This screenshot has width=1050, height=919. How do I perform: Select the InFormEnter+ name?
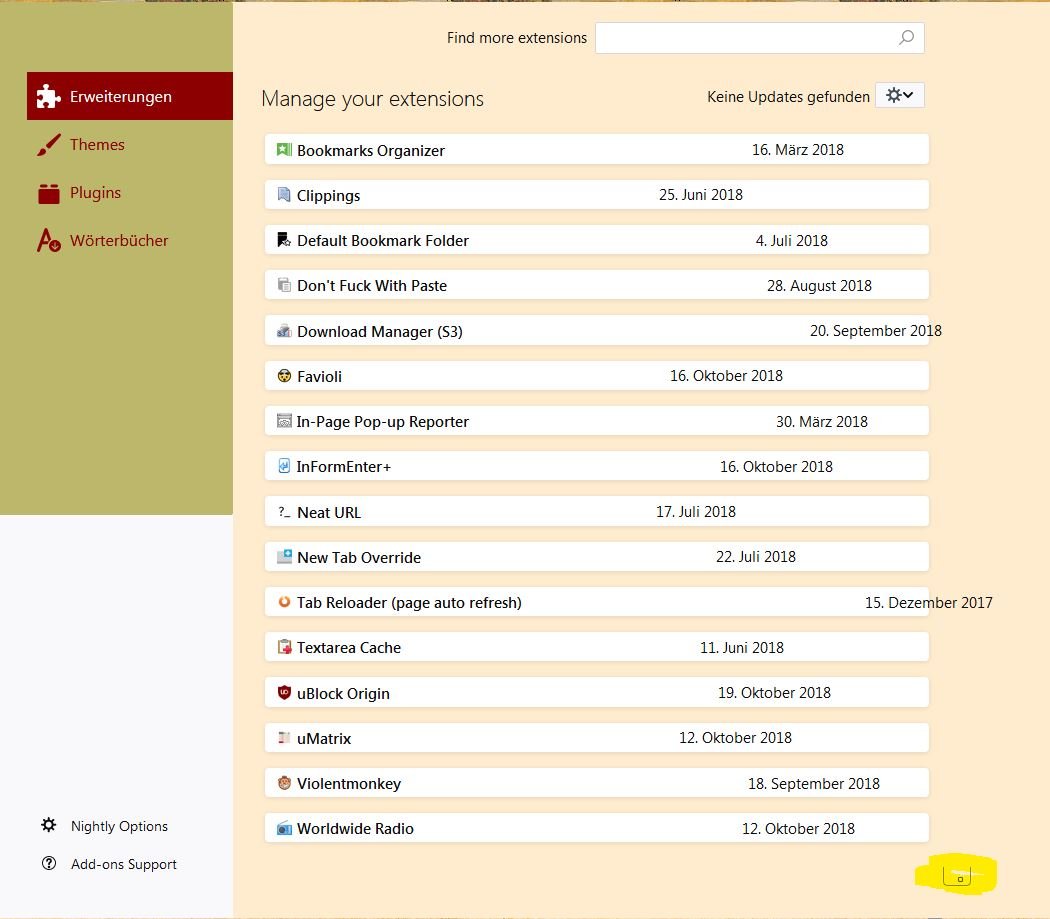click(x=344, y=467)
